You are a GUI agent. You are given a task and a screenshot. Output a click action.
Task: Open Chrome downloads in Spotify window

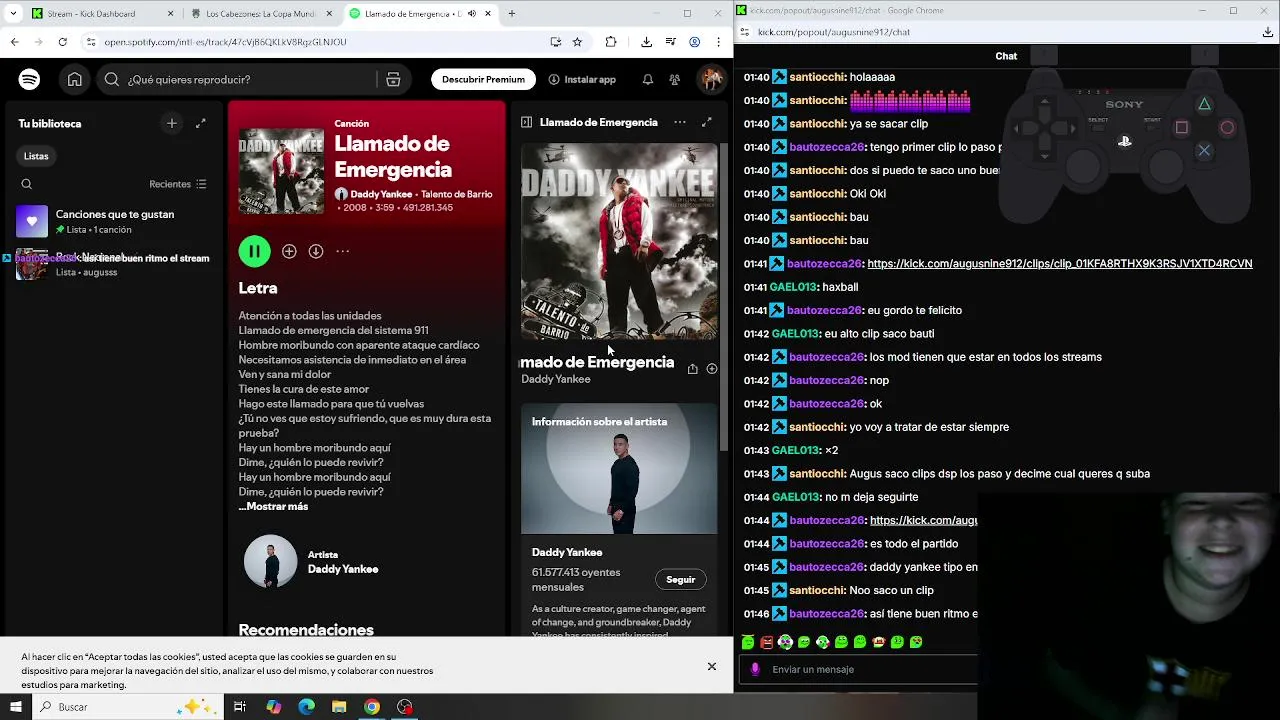pos(646,42)
